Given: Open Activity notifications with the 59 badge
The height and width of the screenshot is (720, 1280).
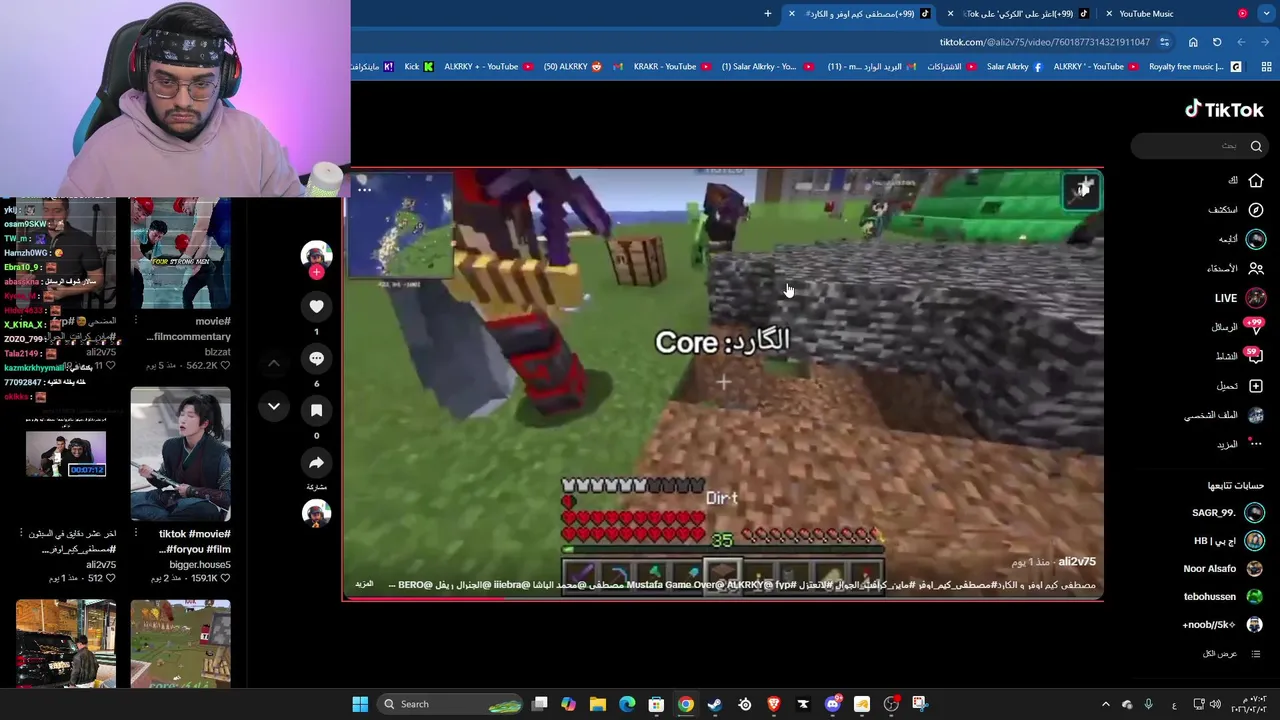Looking at the screenshot, I should tap(1239, 356).
